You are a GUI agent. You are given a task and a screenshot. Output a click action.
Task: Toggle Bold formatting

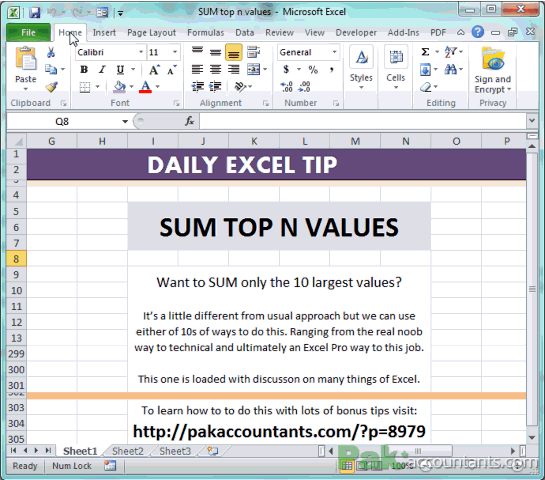pos(84,70)
